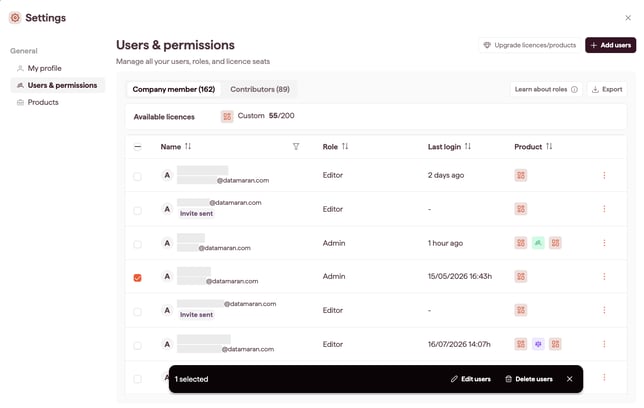Sort the table by Last login
This screenshot has width=644, height=408.
[x=468, y=146]
